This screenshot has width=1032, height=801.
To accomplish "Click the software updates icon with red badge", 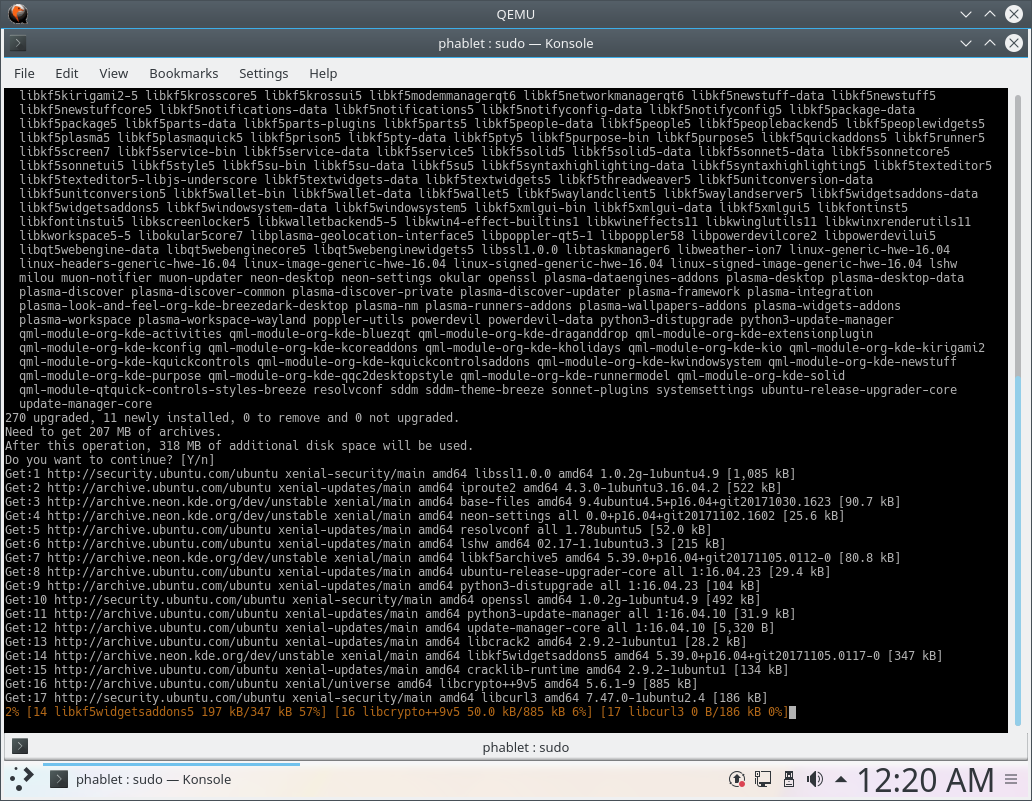I will click(737, 778).
